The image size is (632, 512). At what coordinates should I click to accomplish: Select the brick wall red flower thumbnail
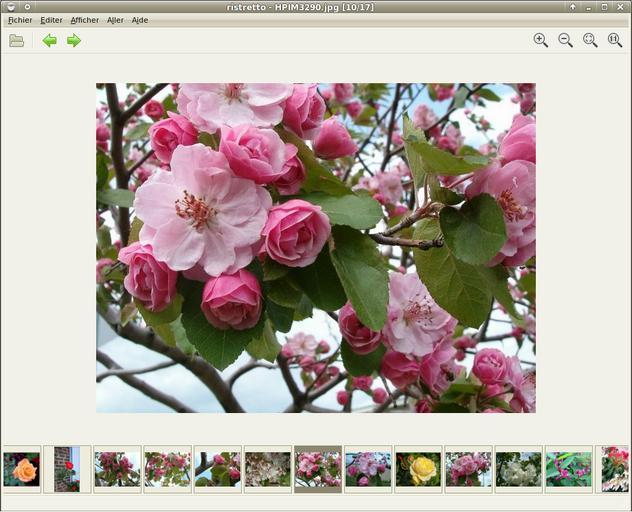click(x=67, y=469)
